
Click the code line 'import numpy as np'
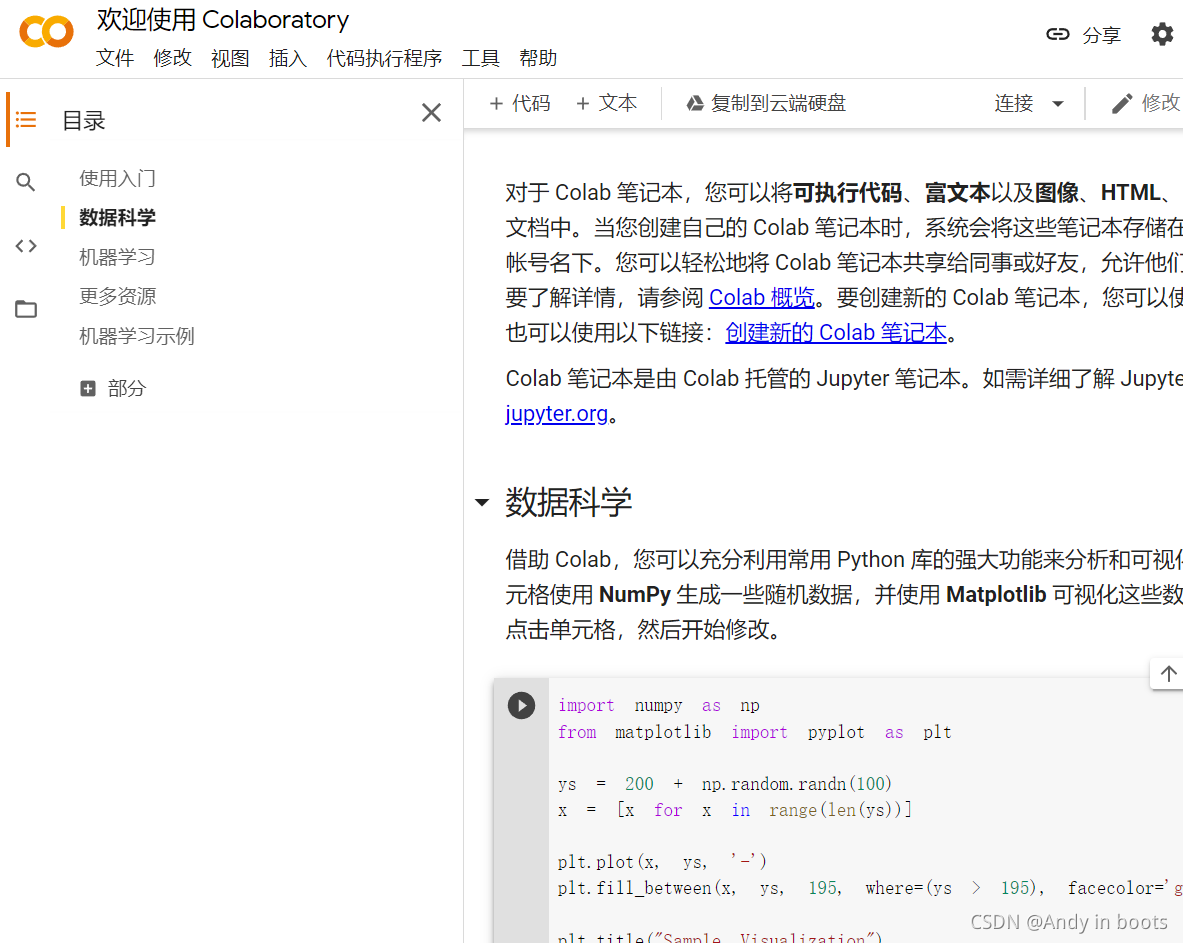point(659,706)
